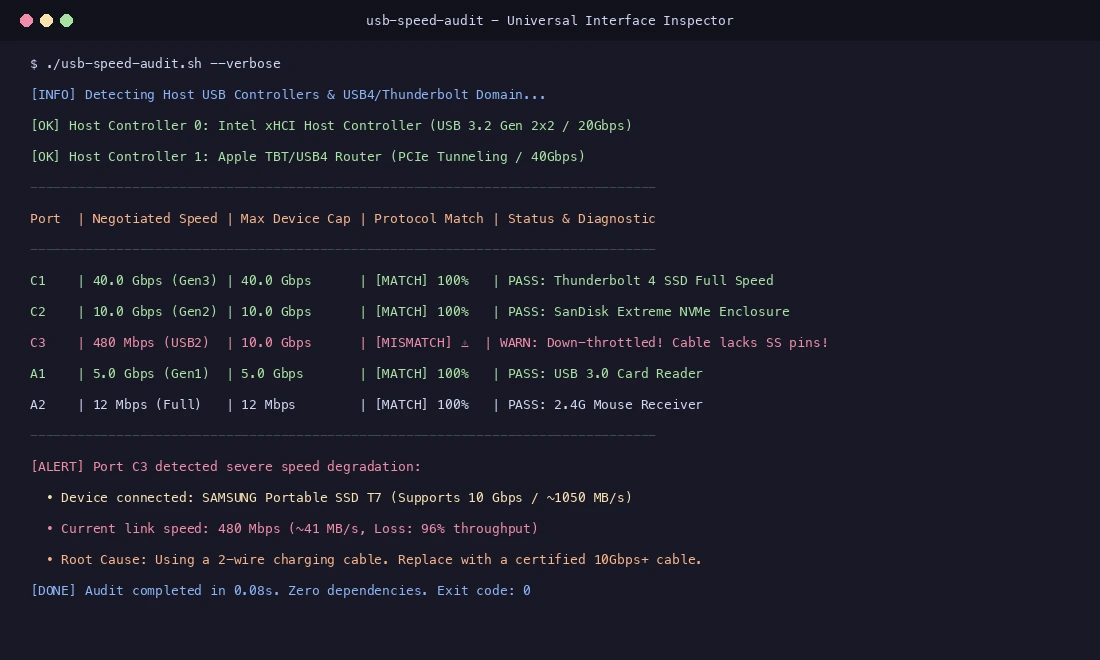Click PASS: 2.4G Mouse Receiver
The image size is (1100, 660).
tap(605, 404)
